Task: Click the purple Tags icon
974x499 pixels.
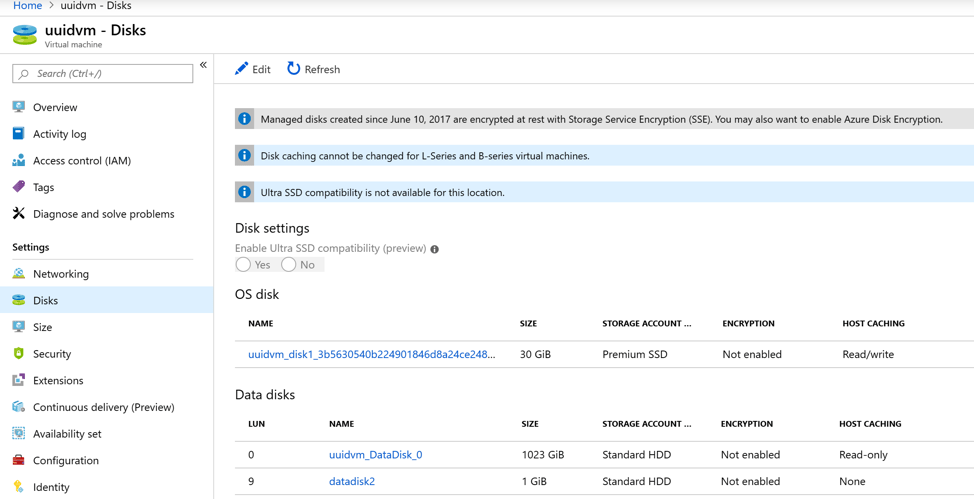Action: point(19,187)
